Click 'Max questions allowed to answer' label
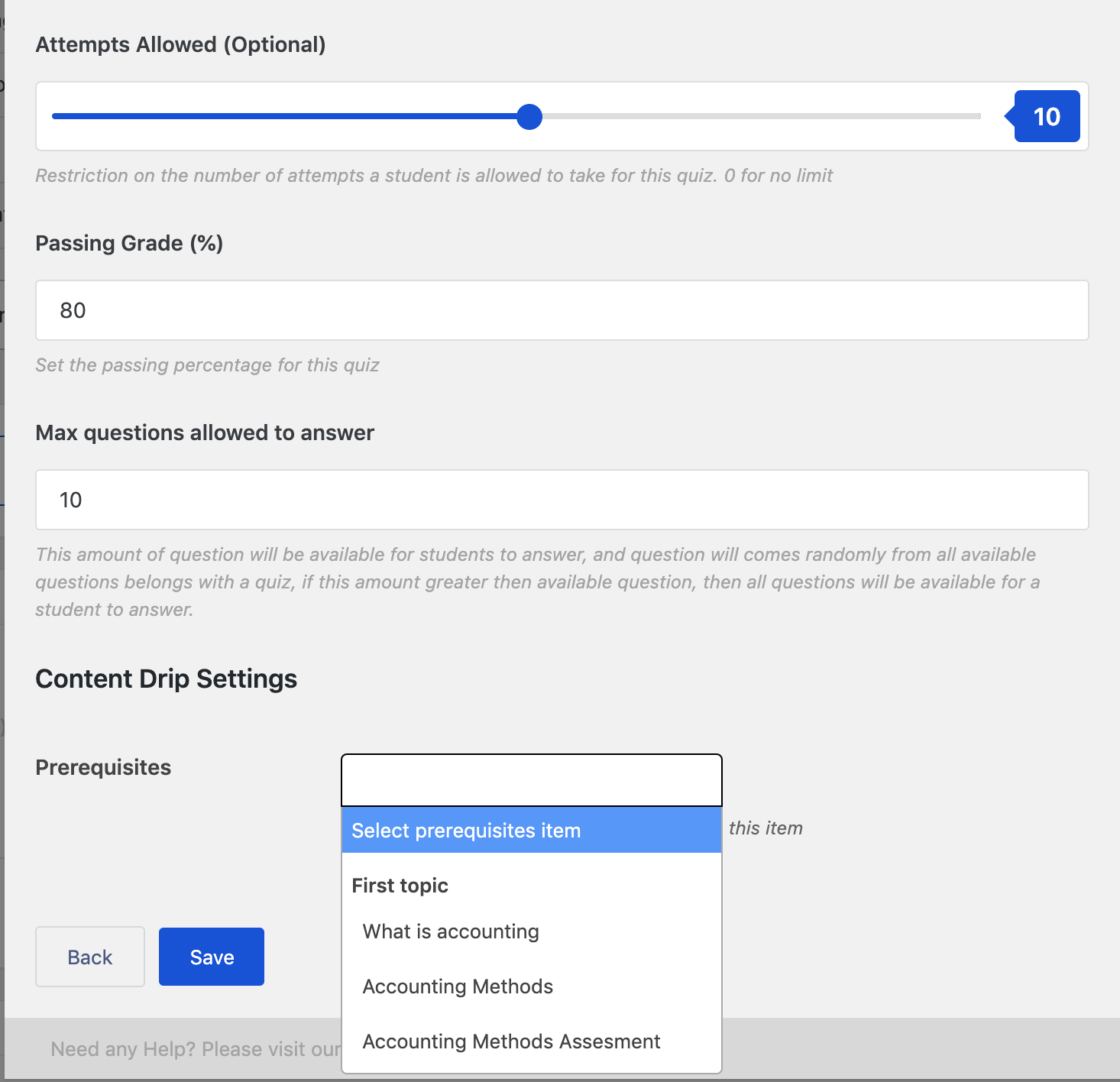This screenshot has height=1082, width=1120. click(x=205, y=432)
